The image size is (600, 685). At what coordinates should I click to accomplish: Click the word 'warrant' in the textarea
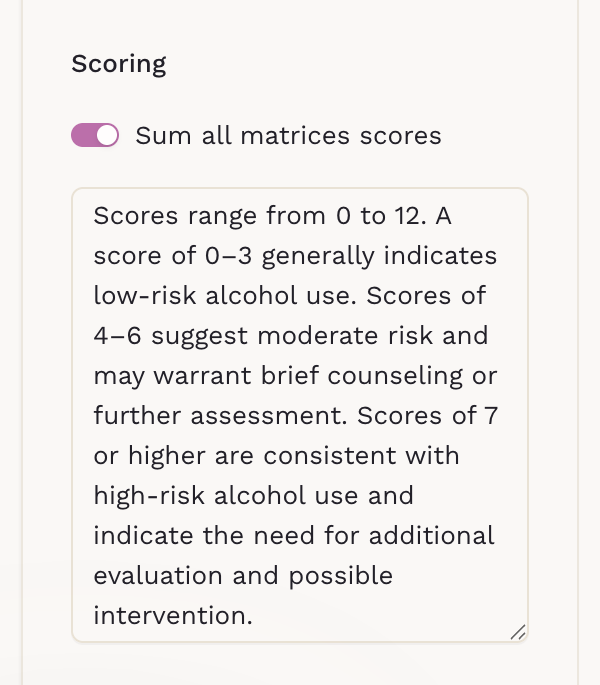click(x=202, y=376)
